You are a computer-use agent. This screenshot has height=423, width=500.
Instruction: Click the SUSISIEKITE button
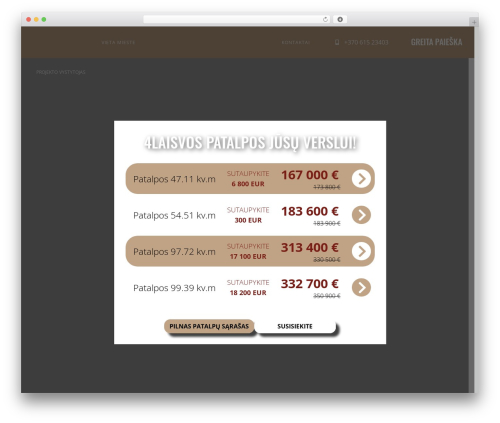tap(295, 326)
